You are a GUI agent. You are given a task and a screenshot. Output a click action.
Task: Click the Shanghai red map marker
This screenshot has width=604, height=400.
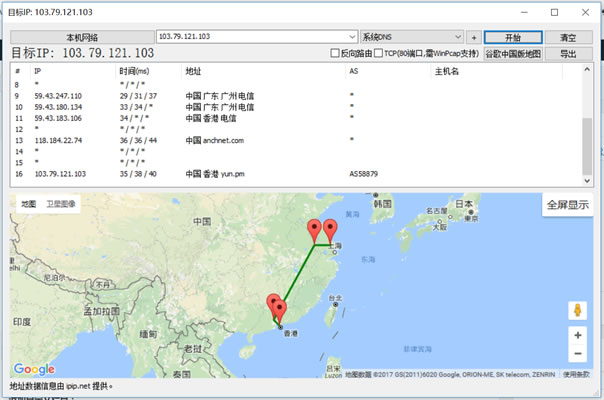(x=330, y=229)
